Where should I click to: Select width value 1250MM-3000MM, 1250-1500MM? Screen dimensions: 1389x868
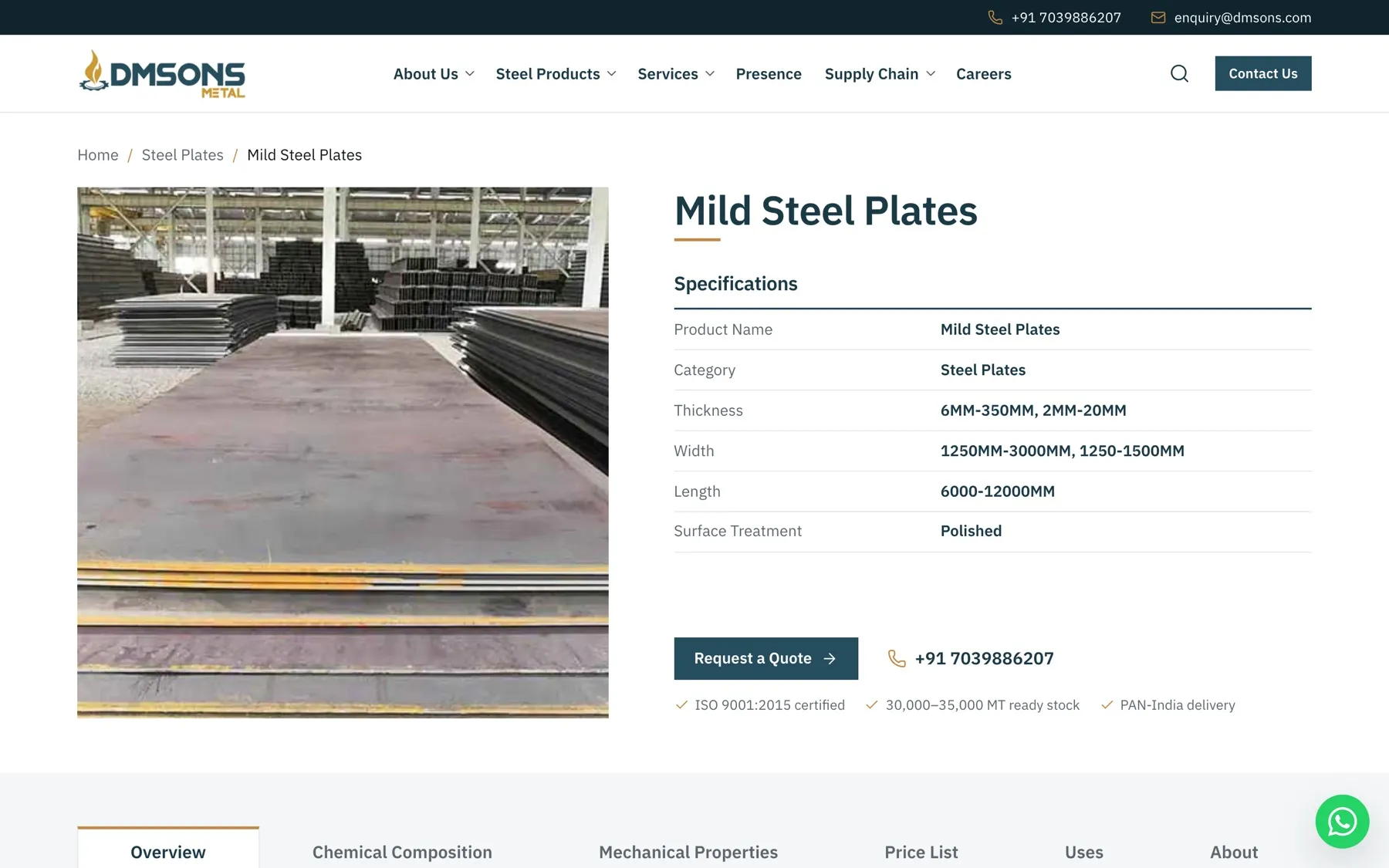[x=1063, y=451]
